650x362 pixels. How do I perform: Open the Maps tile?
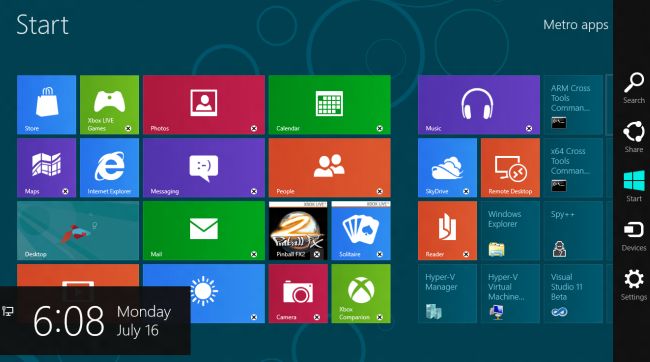point(46,168)
